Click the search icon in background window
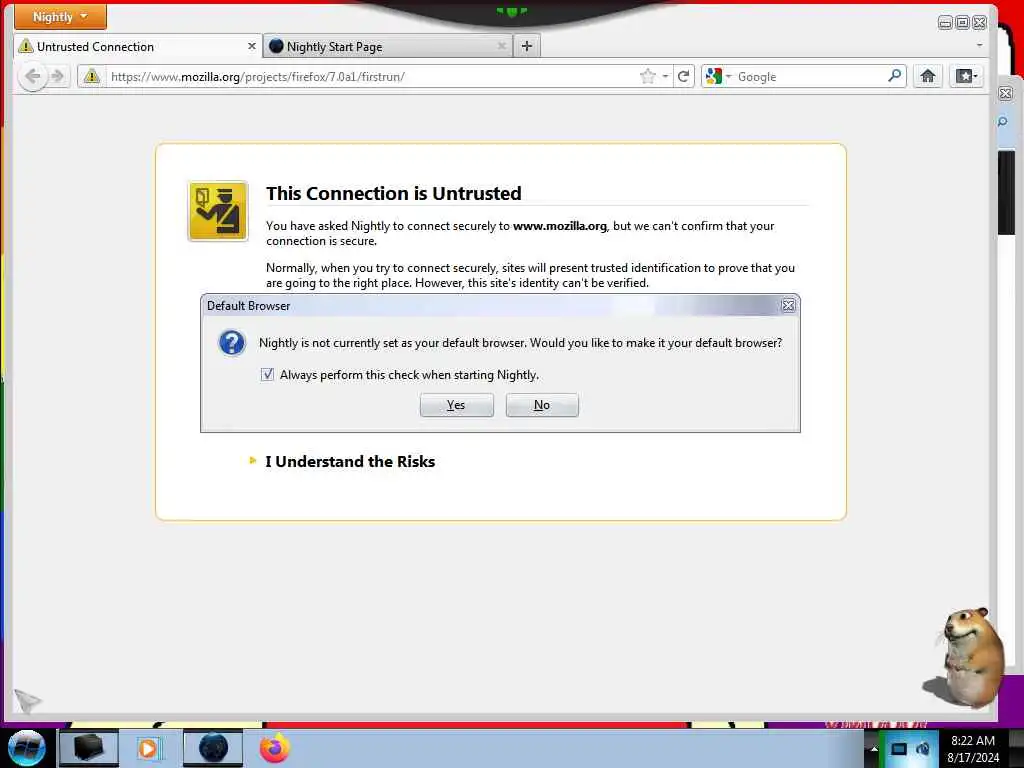 click(1003, 121)
